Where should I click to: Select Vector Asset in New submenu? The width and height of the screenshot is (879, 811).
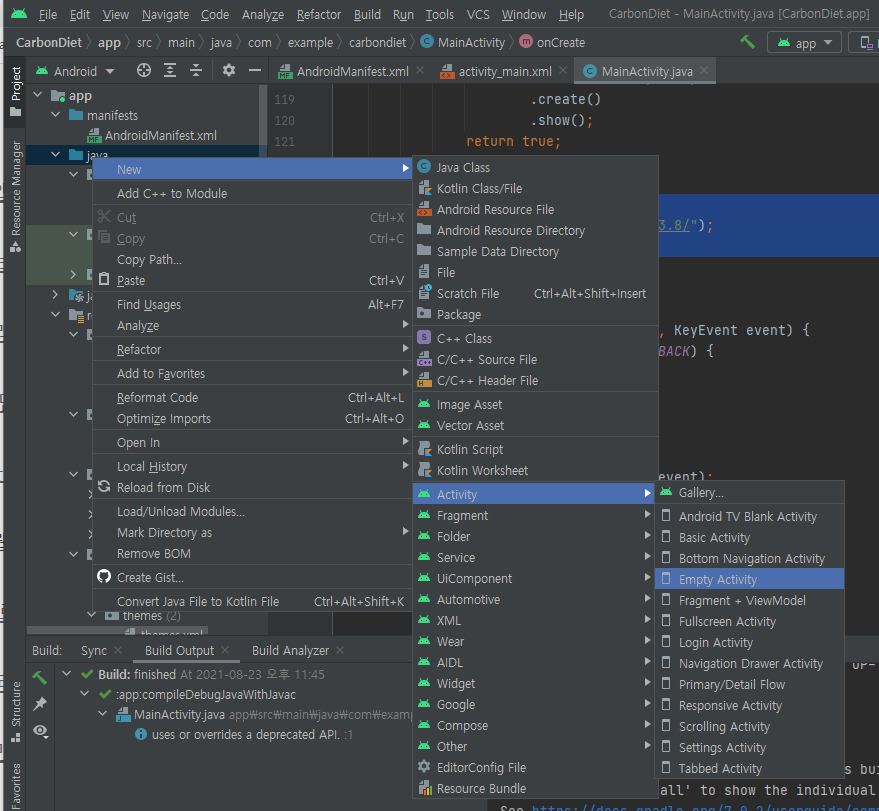point(535,425)
